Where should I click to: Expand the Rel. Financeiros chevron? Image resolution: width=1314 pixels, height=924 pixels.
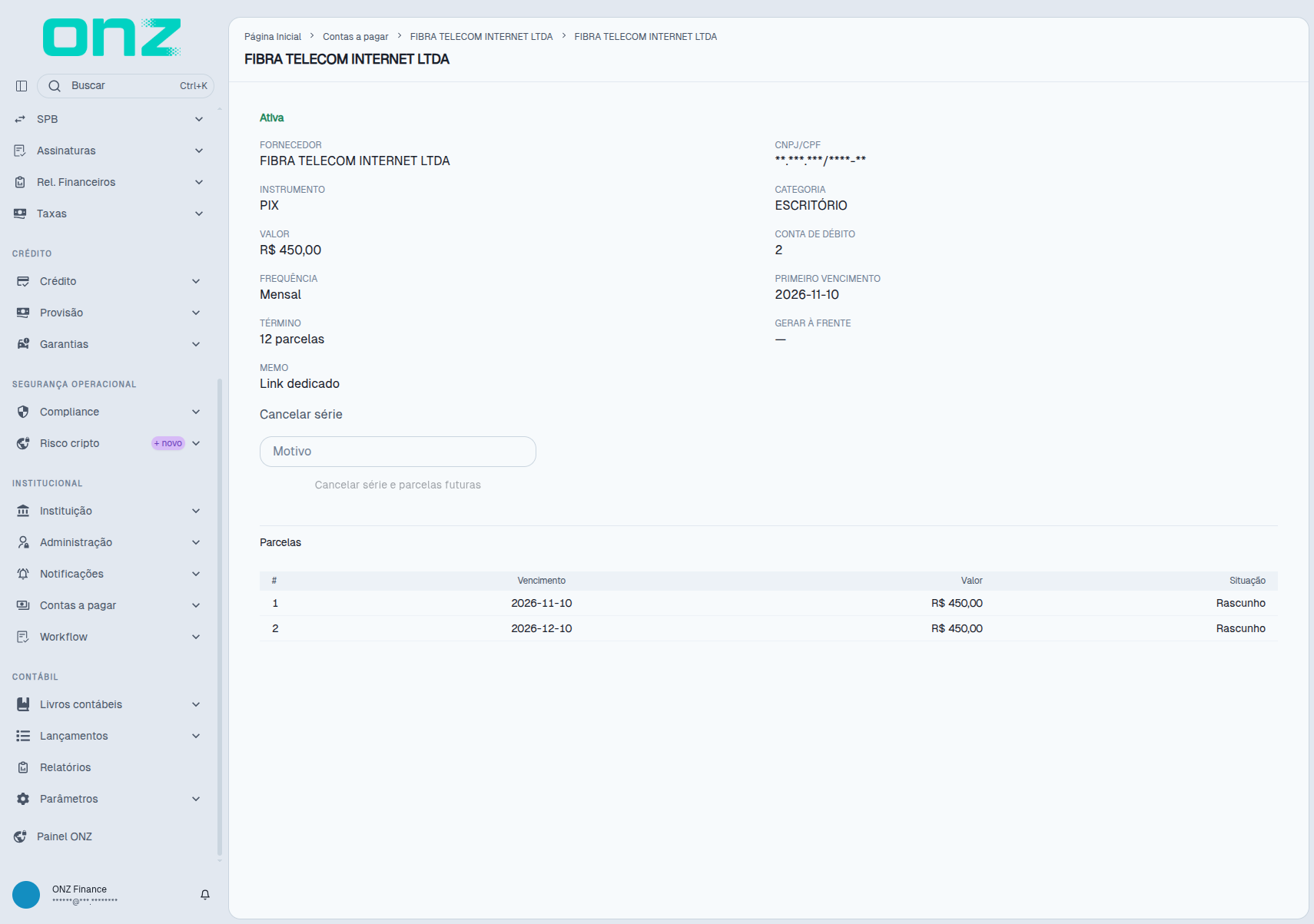[199, 182]
